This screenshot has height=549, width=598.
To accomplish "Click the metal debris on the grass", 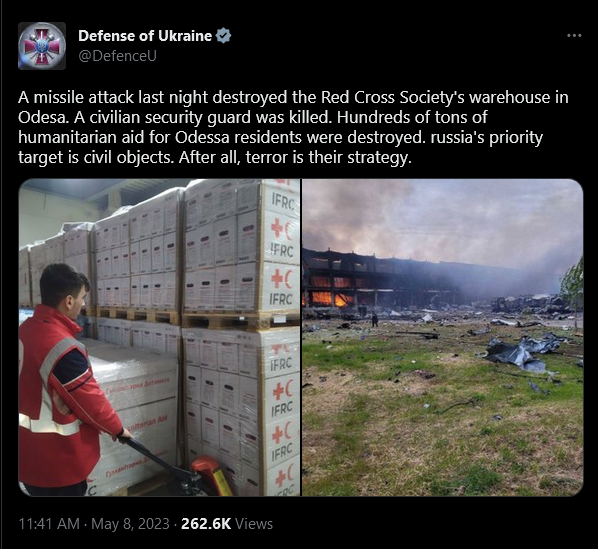I will pos(524,352).
